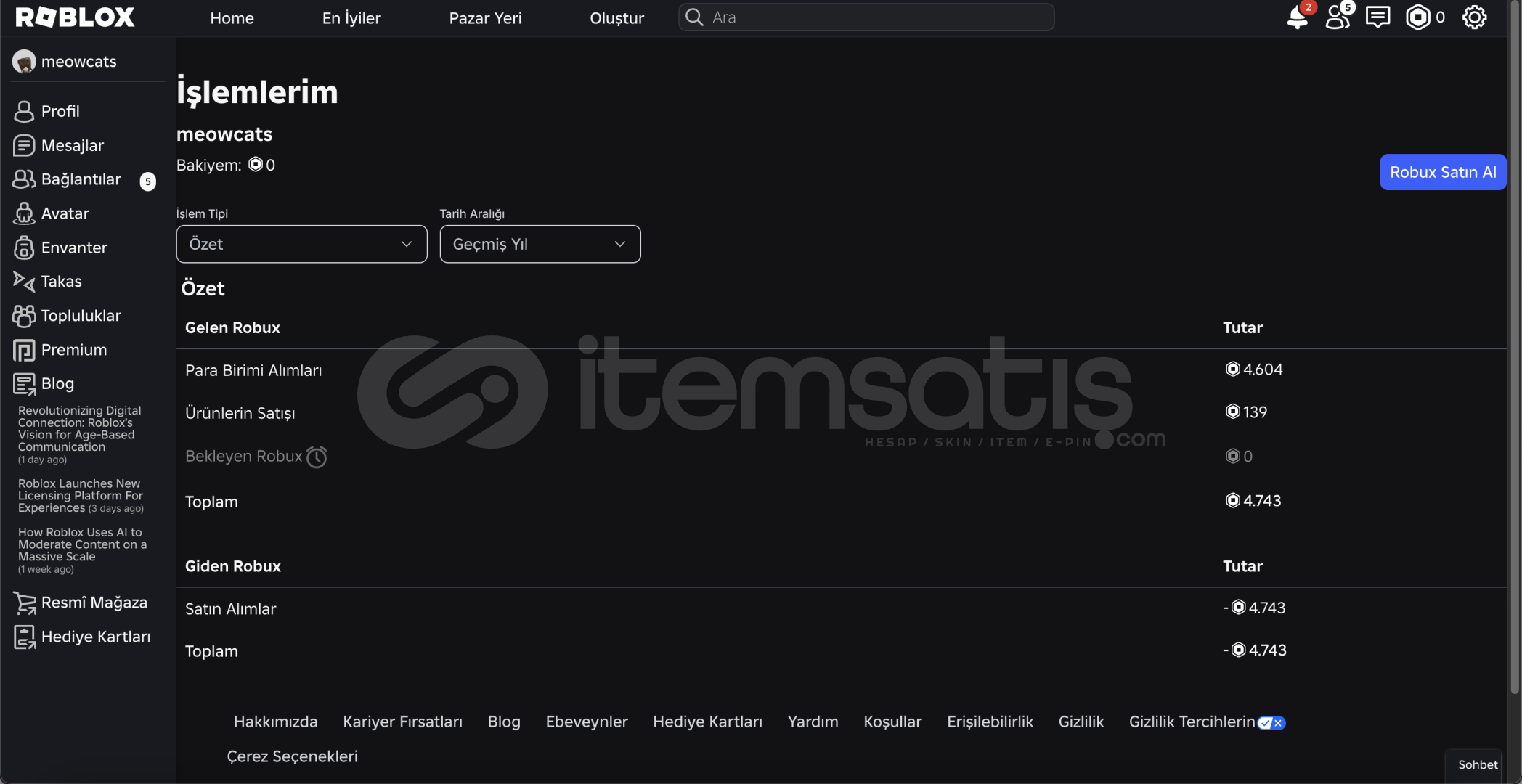This screenshot has width=1522, height=784.
Task: Open Roblox Launches New Licensing Platform post
Action: coord(81,496)
